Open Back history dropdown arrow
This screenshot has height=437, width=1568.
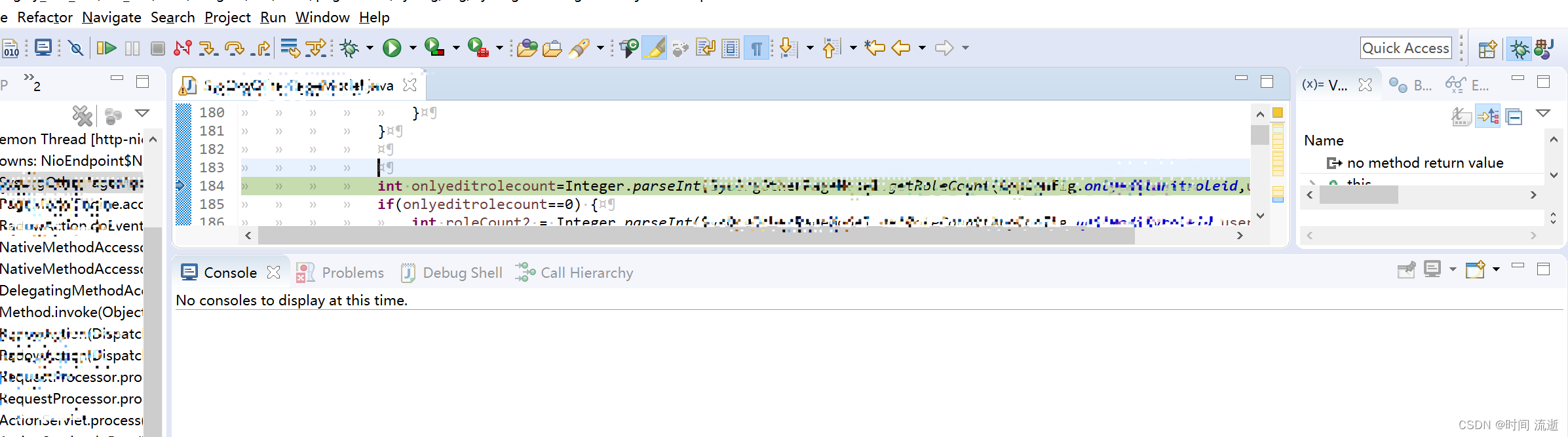point(922,48)
